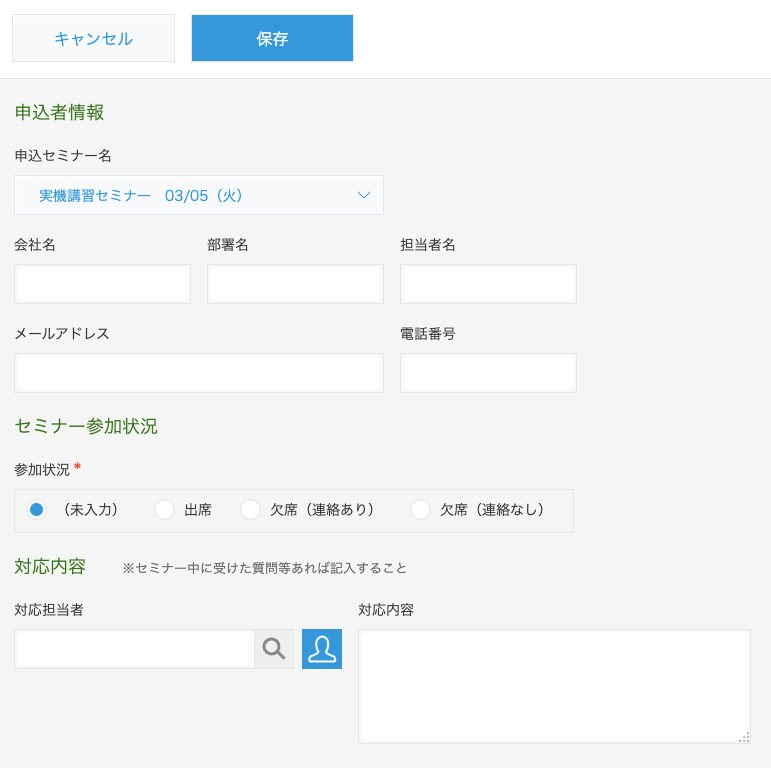Click the 対応担当者 search text field

[134, 649]
